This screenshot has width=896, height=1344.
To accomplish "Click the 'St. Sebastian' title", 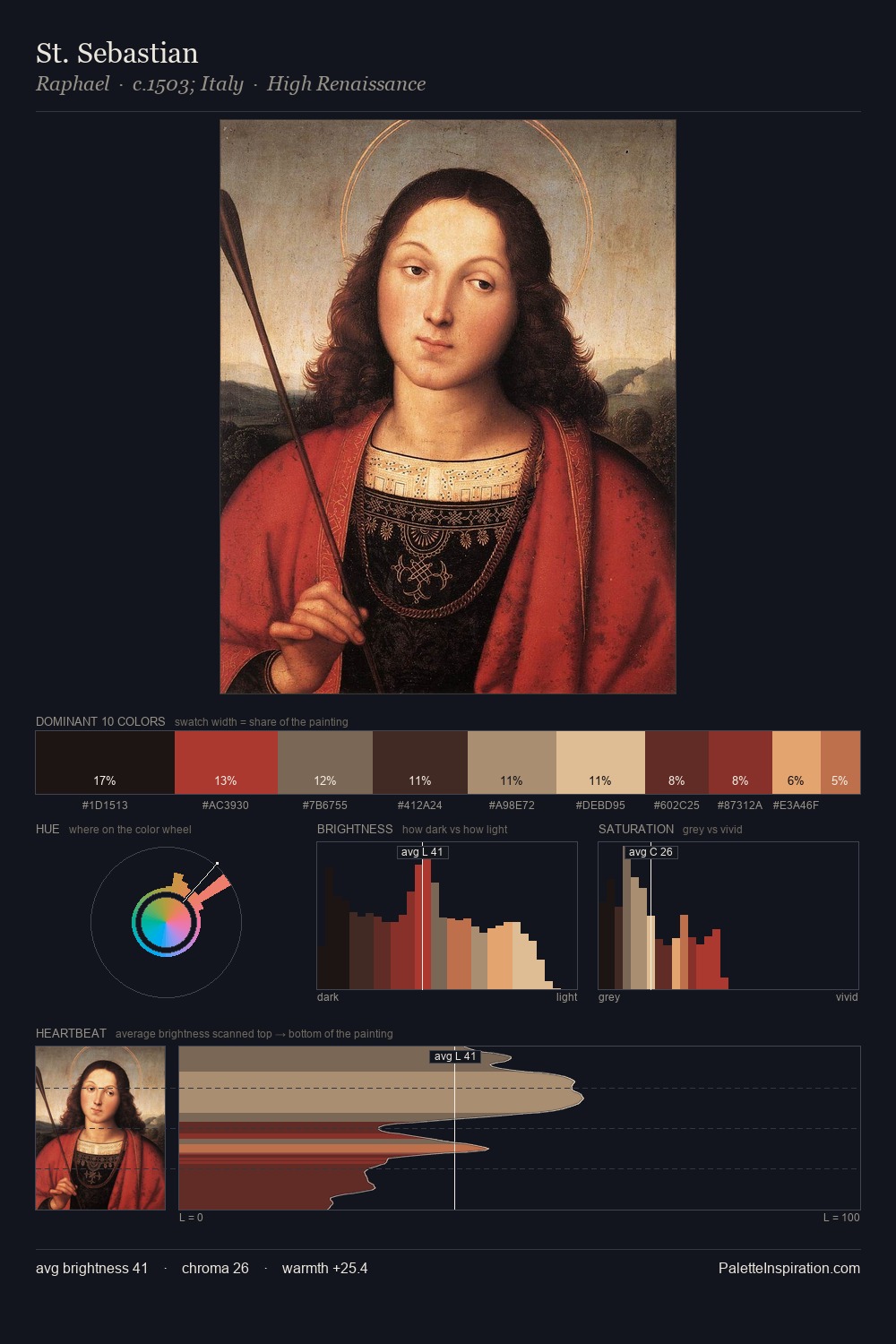I will click(x=117, y=53).
